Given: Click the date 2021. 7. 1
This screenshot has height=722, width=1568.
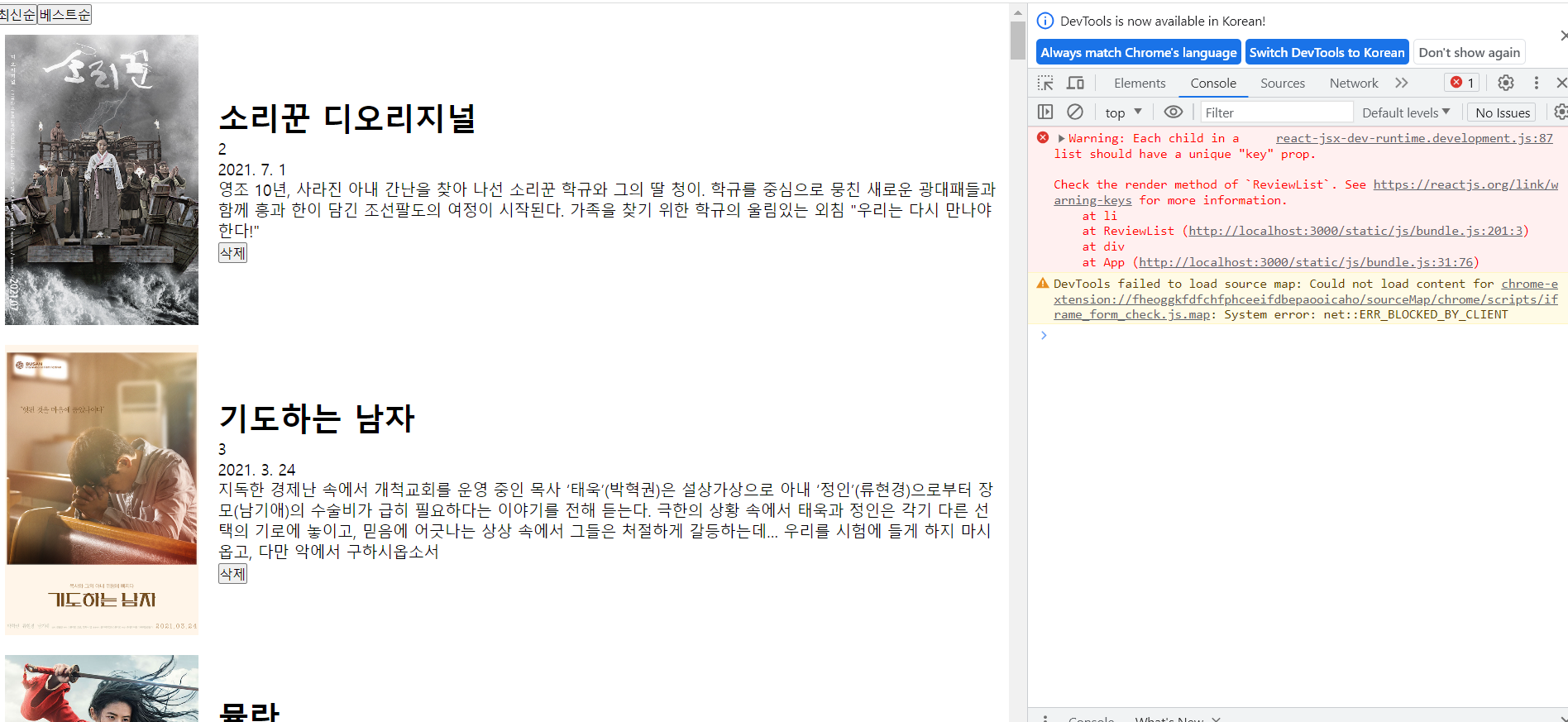Looking at the screenshot, I should [x=252, y=170].
